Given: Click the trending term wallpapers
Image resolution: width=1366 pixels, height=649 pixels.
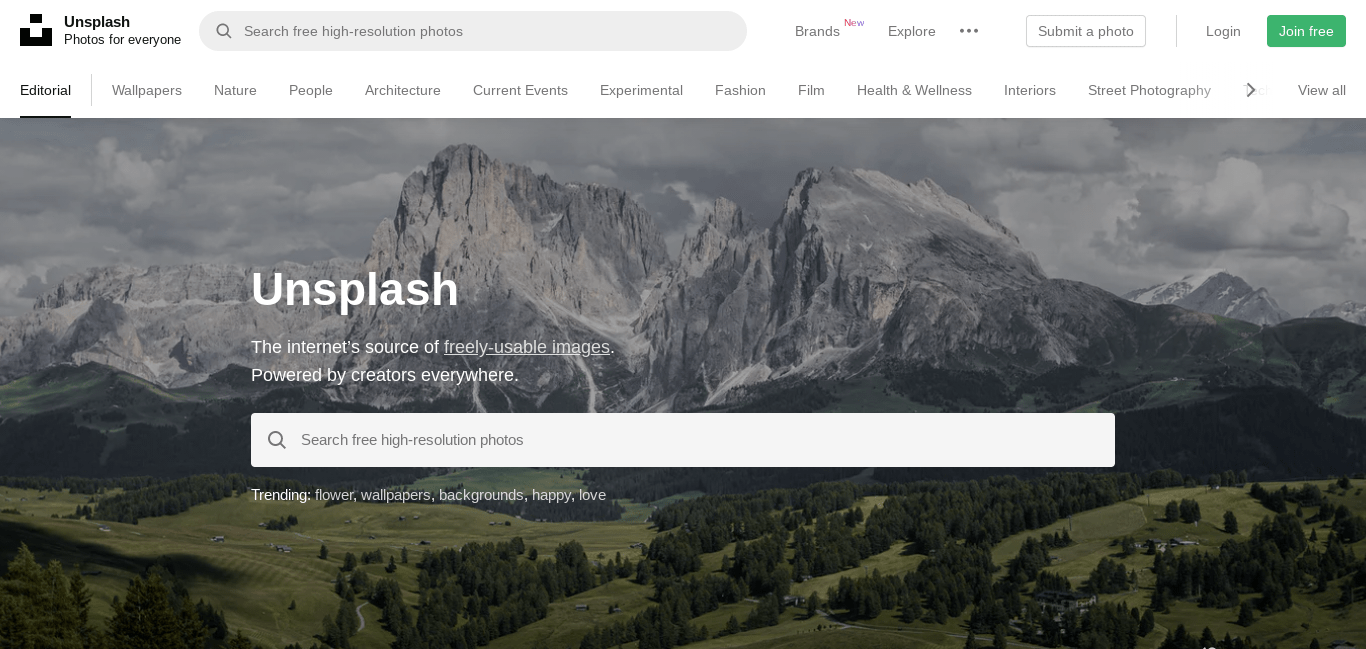Looking at the screenshot, I should coord(396,495).
